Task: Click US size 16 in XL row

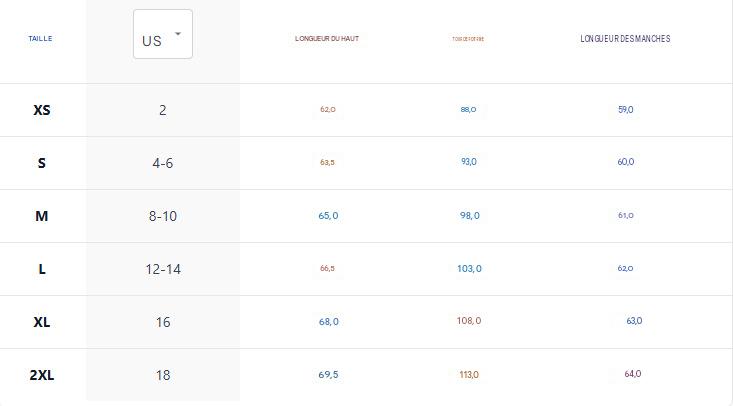Action: [163, 322]
